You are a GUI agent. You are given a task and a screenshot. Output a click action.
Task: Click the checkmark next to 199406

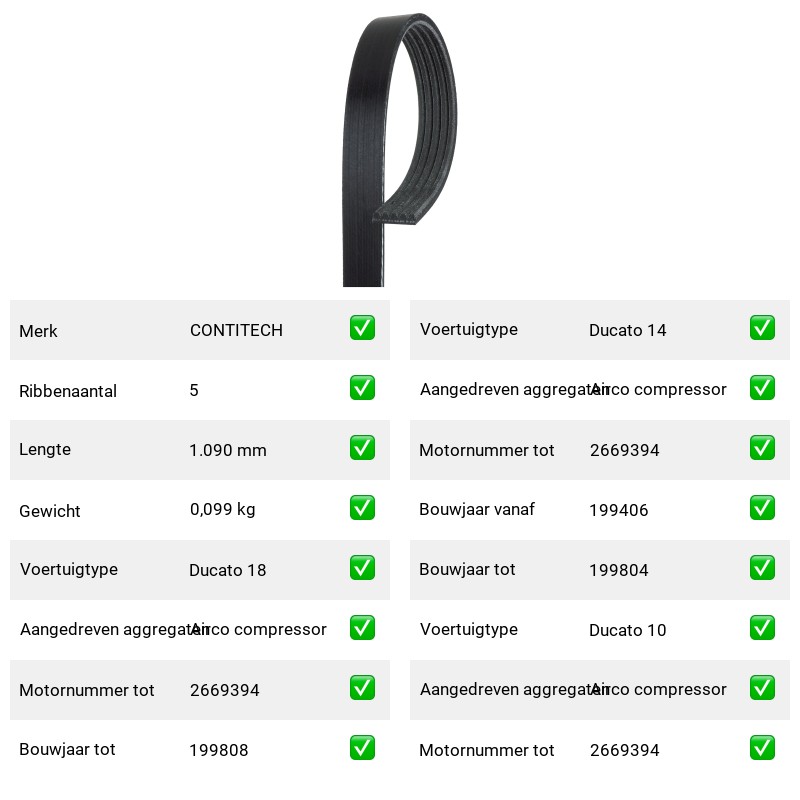tap(762, 508)
